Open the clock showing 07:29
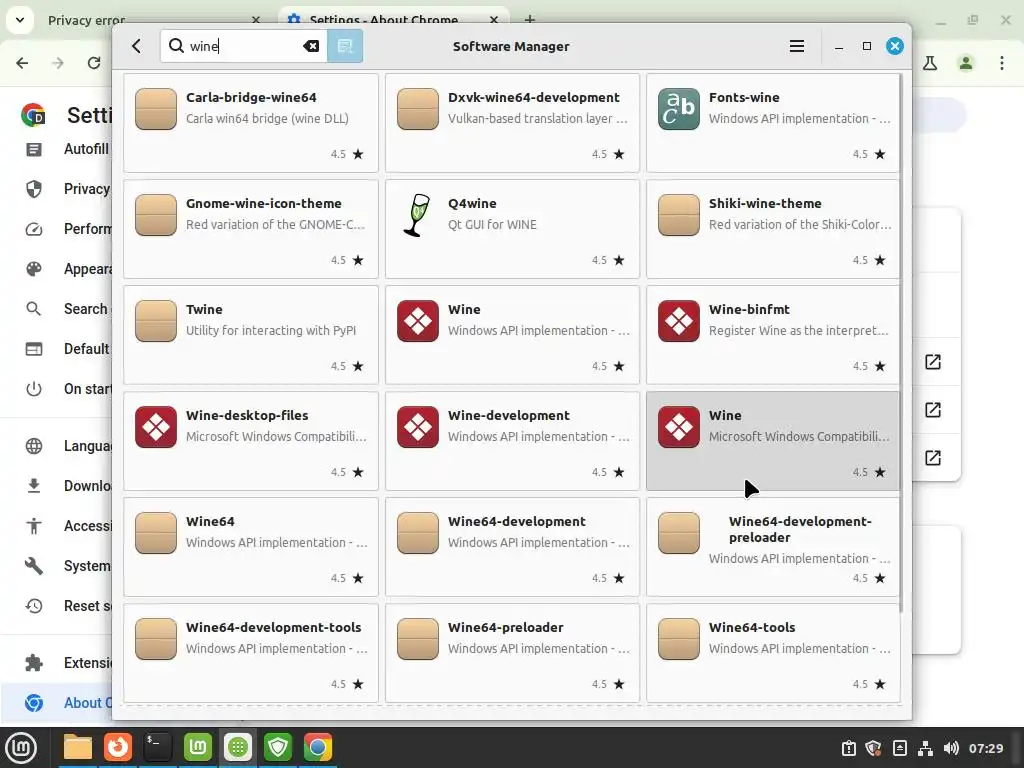Viewport: 1024px width, 768px height. point(985,748)
